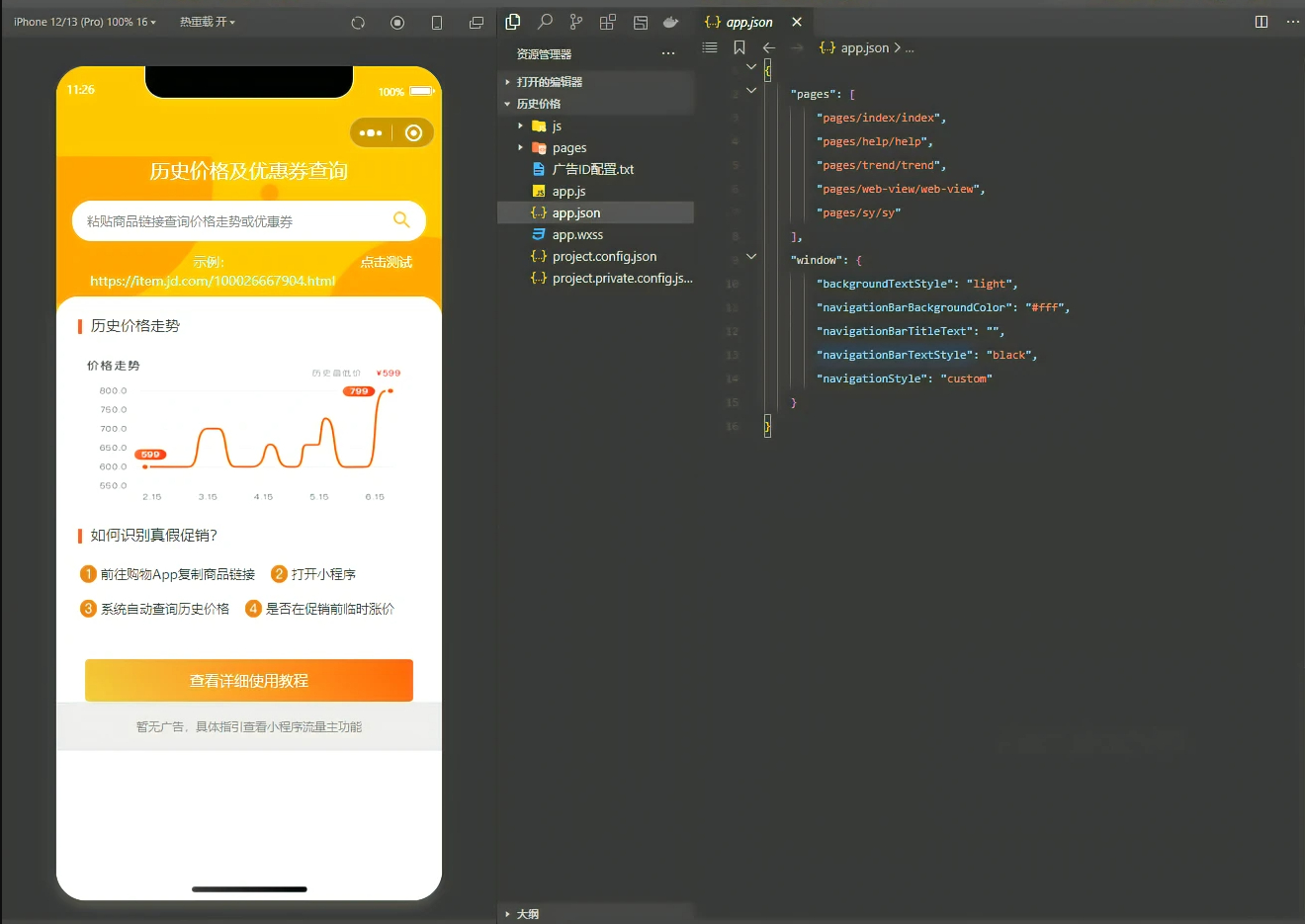Image resolution: width=1305 pixels, height=924 pixels.
Task: Collapse the "window" object fold arrow
Action: click(751, 257)
